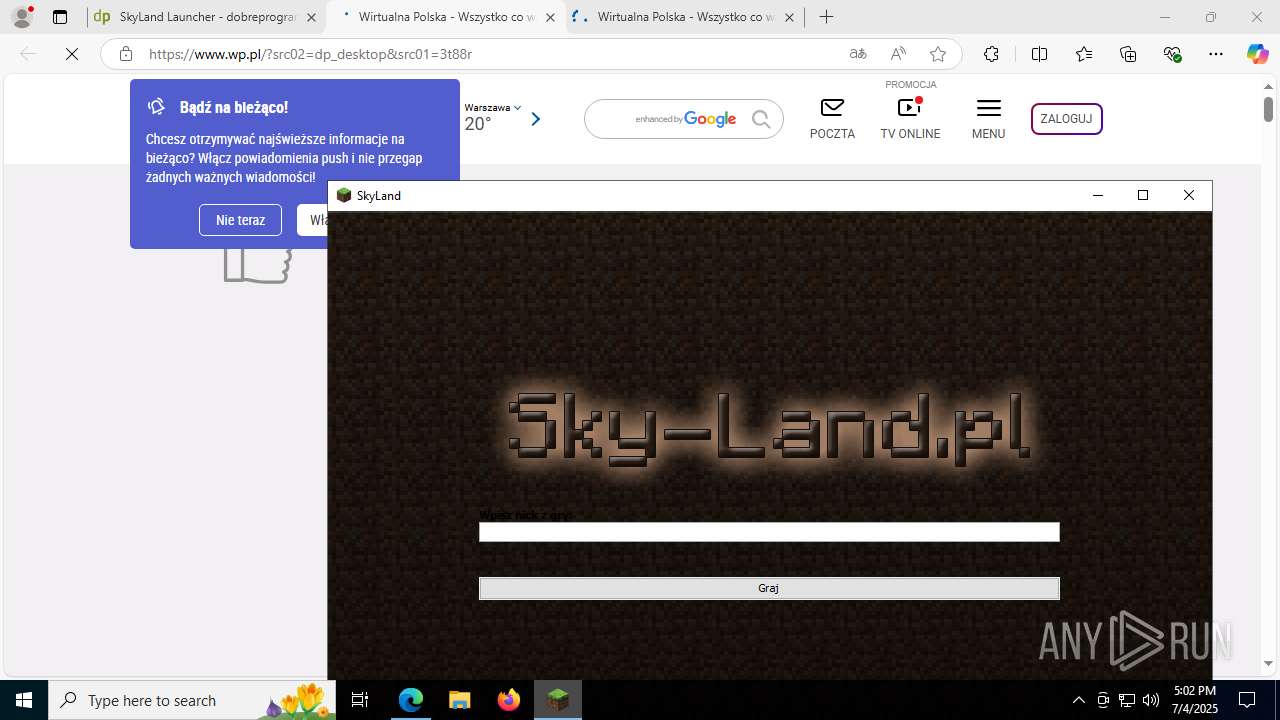Open Edge settings and more menu
The width and height of the screenshot is (1280, 720).
[x=1216, y=54]
